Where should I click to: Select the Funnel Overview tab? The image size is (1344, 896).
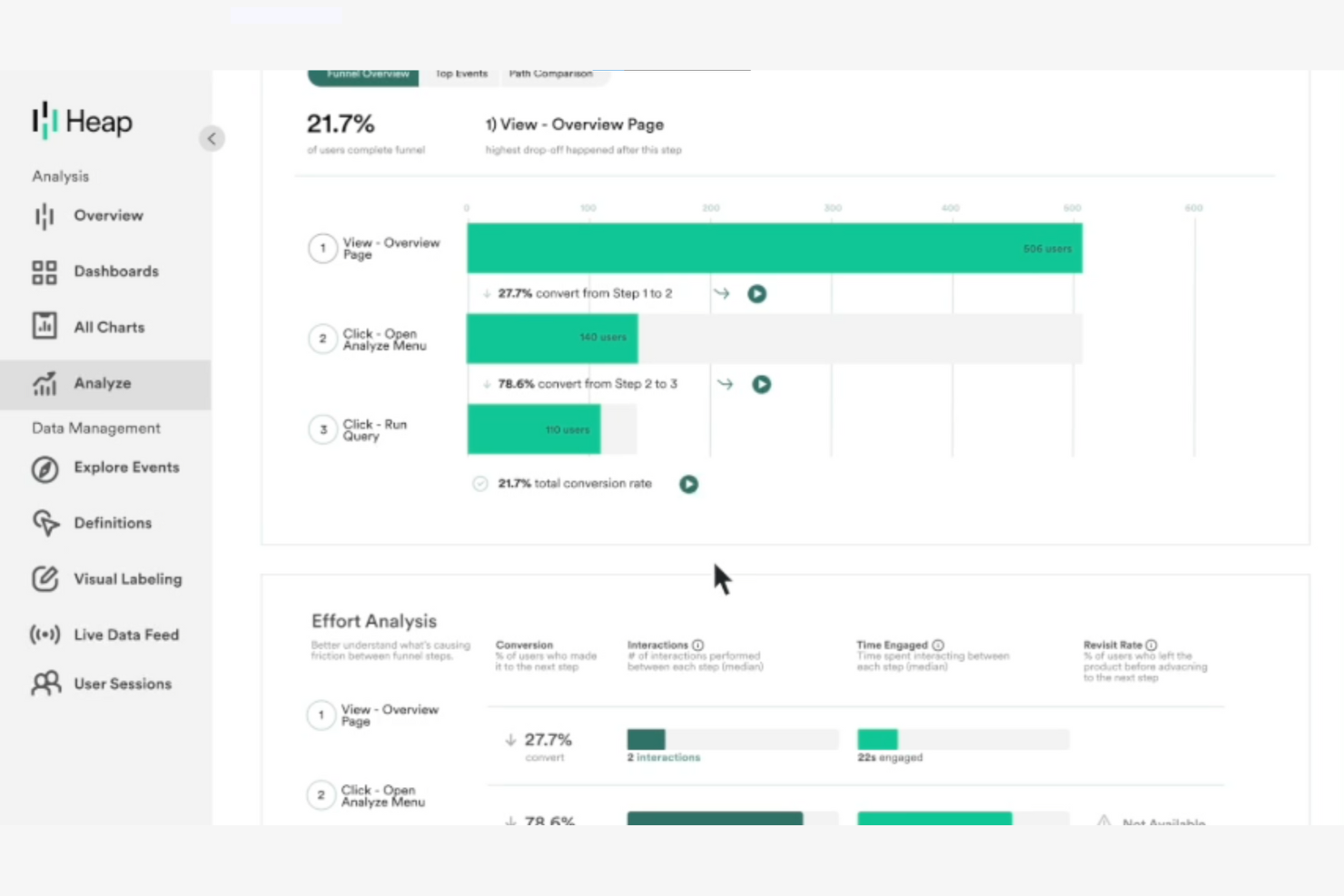click(x=364, y=75)
